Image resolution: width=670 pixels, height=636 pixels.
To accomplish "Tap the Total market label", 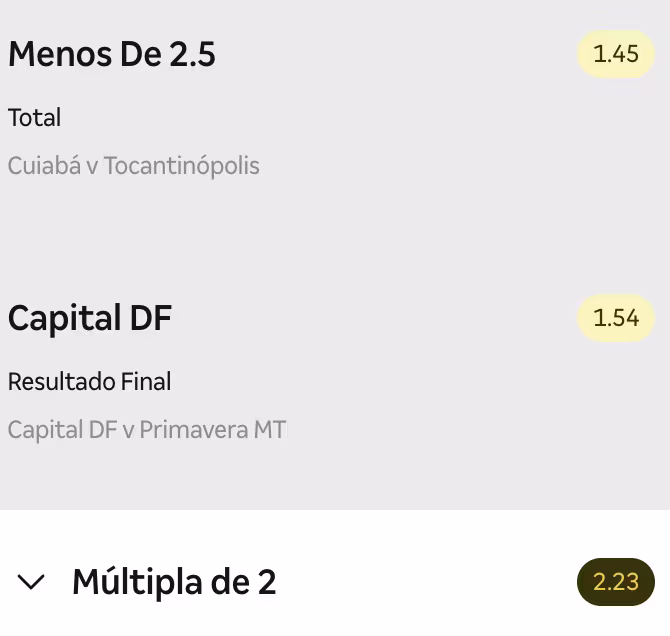I will [35, 118].
